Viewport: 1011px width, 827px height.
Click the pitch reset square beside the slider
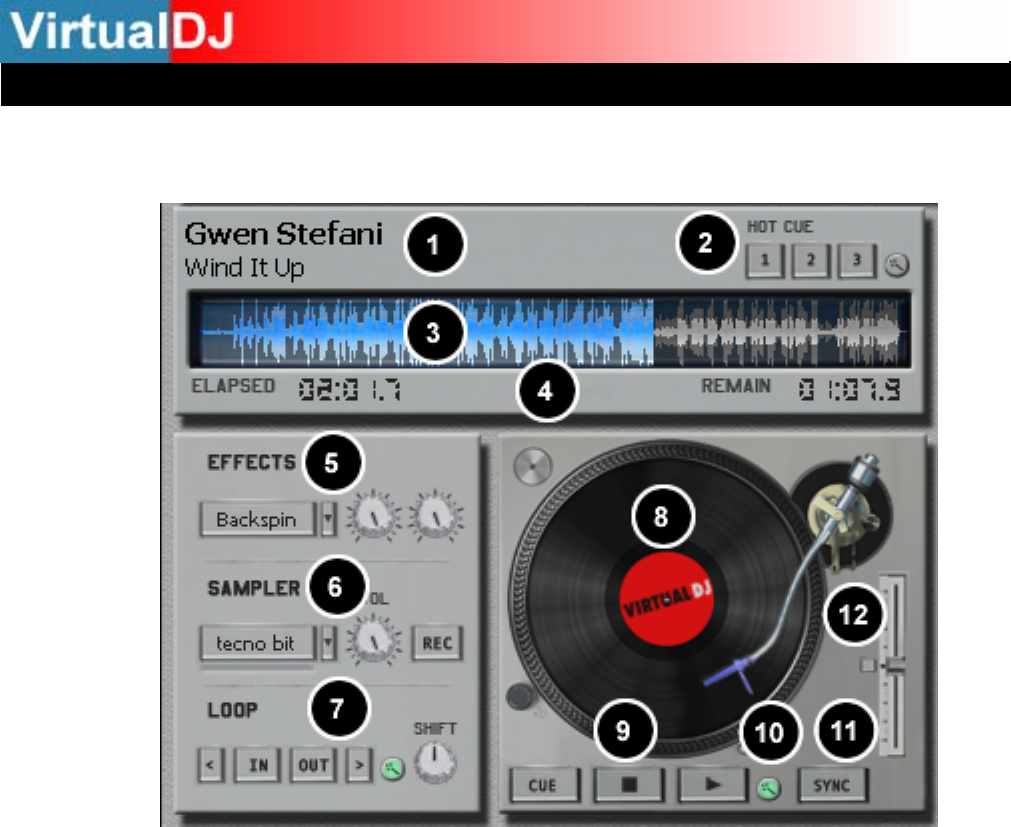[x=868, y=665]
